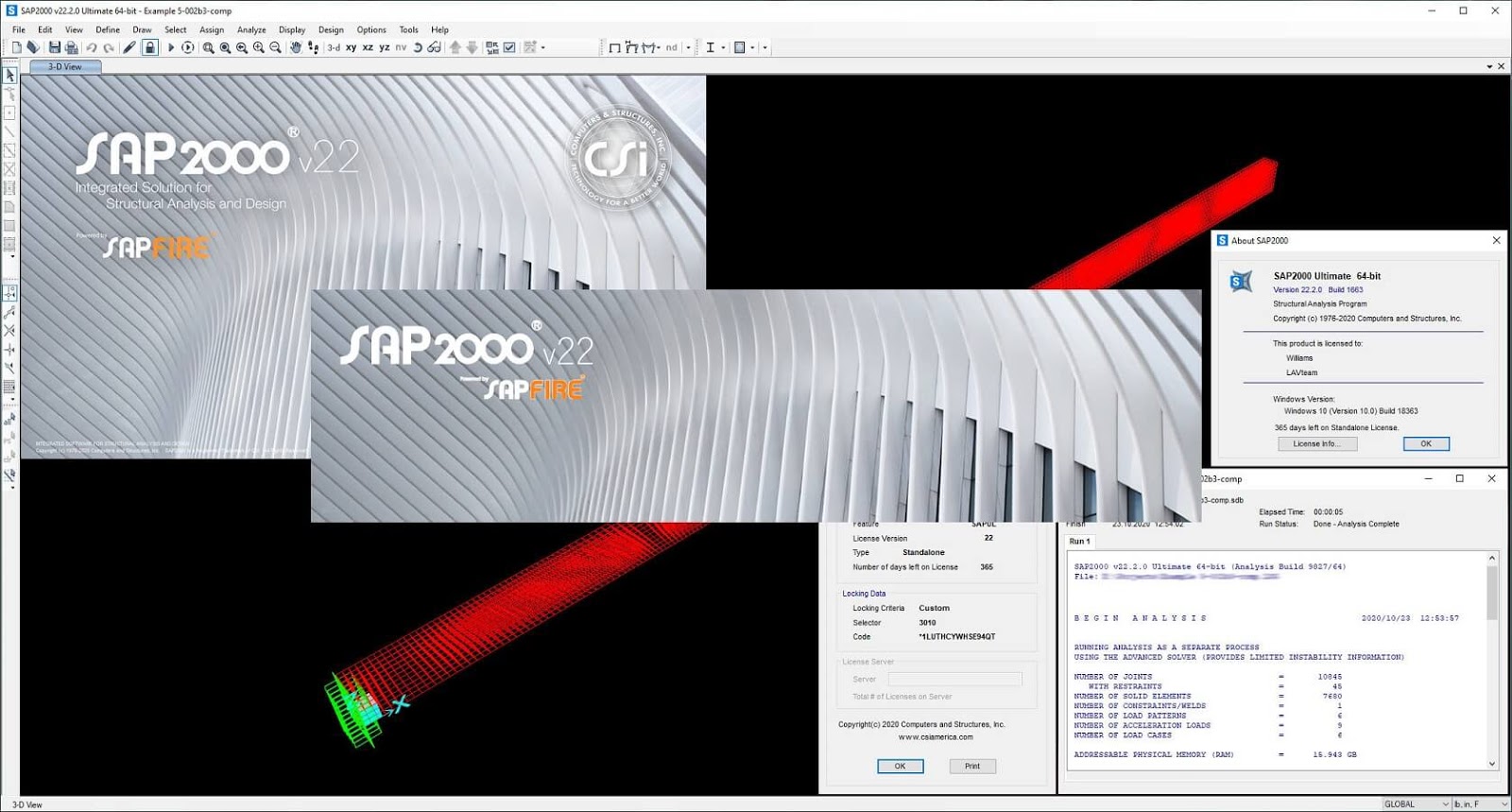
Task: Click the www.csiamerica.com link
Action: tap(936, 737)
